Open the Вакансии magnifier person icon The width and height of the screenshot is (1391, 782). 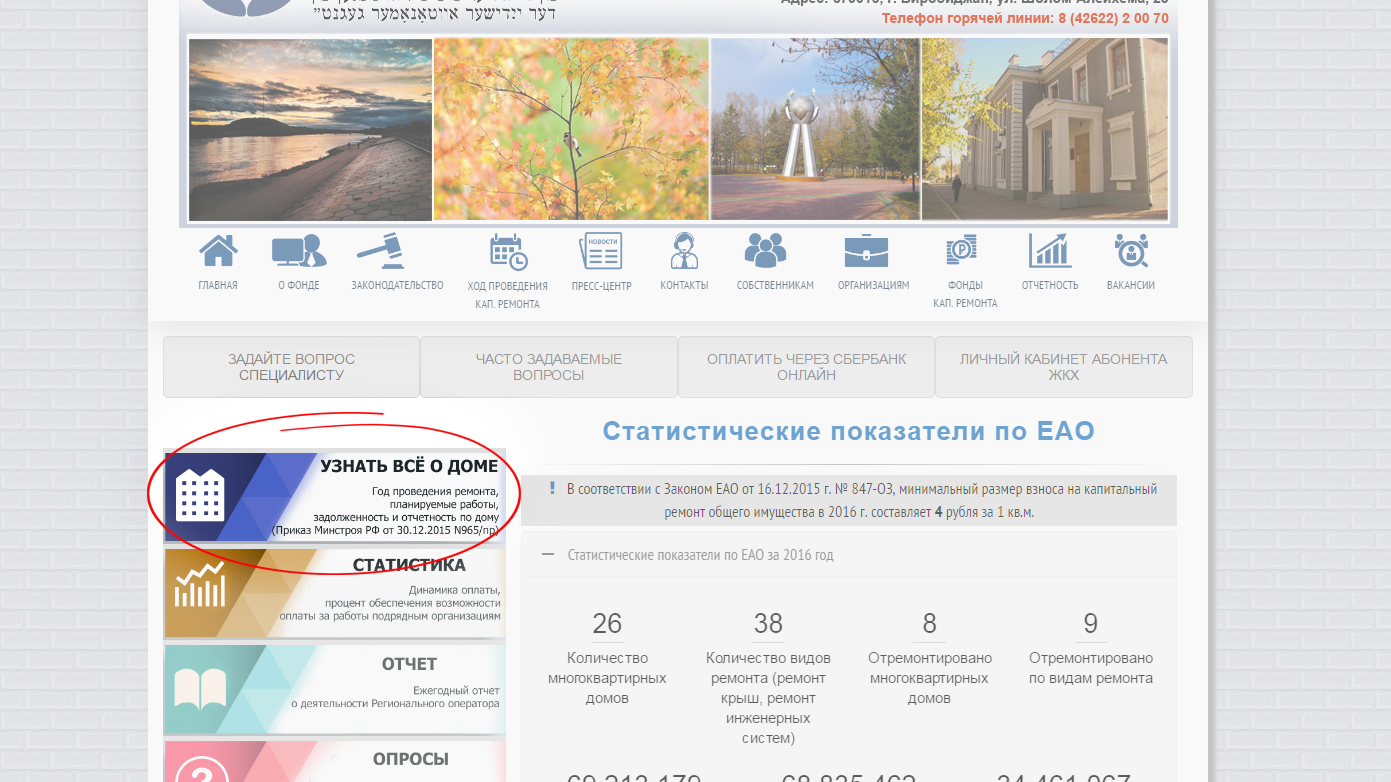click(x=1131, y=250)
